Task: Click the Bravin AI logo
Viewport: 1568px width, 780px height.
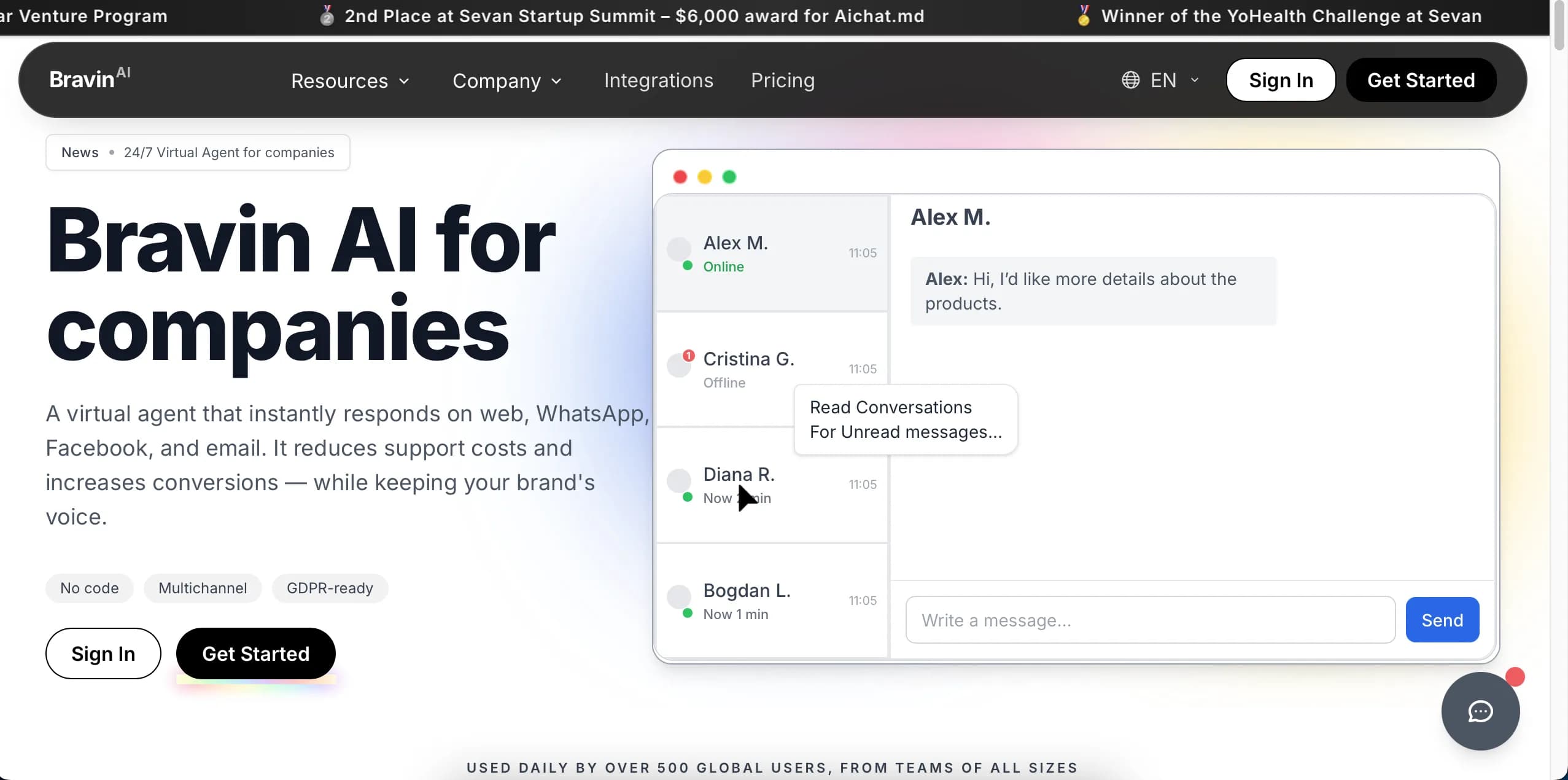Action: [x=90, y=80]
